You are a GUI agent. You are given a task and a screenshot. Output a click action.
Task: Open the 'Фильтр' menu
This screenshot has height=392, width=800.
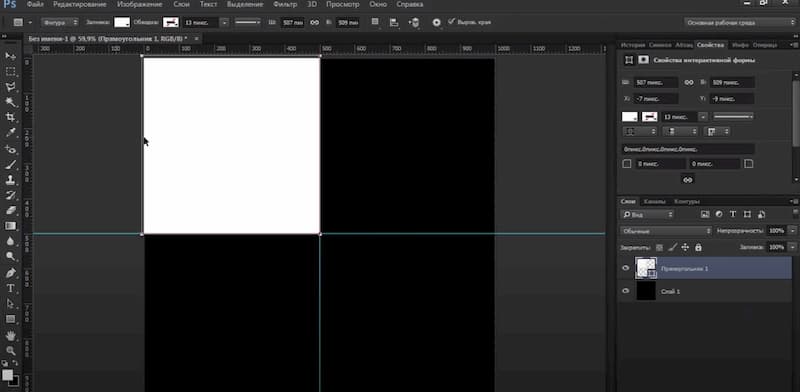tap(285, 5)
